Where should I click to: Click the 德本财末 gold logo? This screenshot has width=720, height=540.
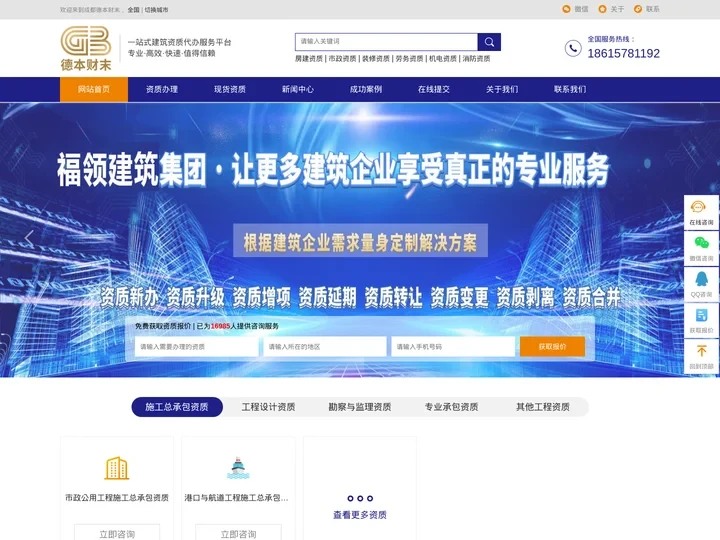point(86,48)
